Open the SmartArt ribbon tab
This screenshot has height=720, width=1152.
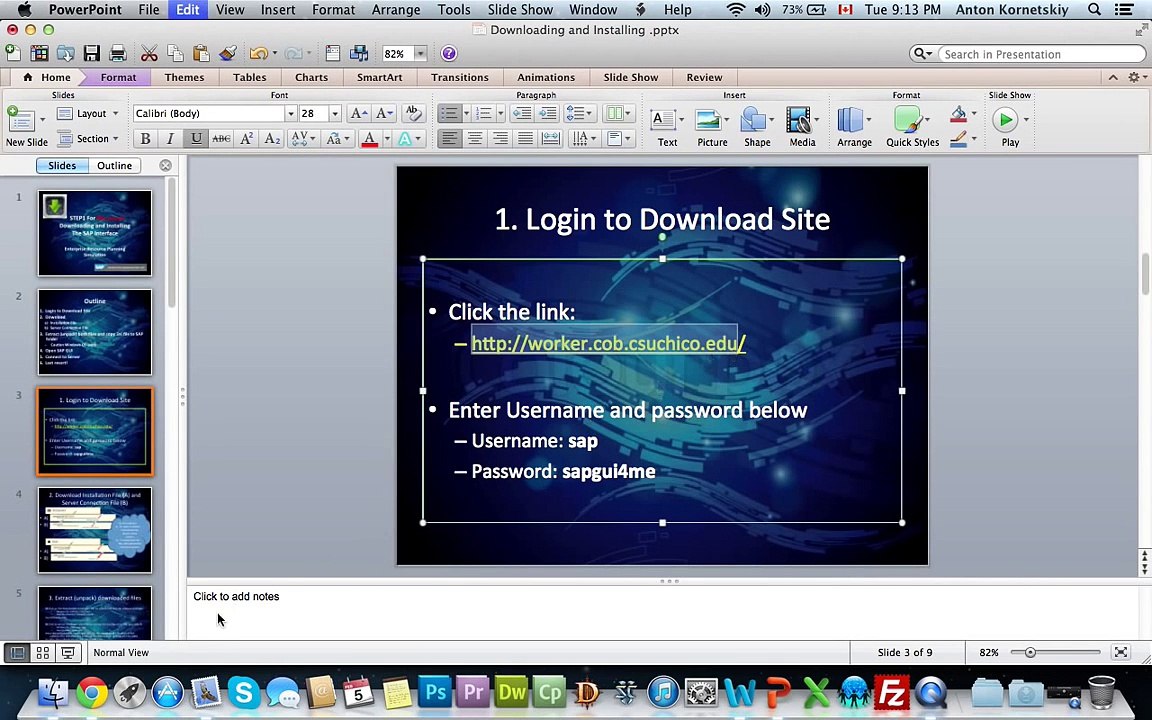(379, 77)
